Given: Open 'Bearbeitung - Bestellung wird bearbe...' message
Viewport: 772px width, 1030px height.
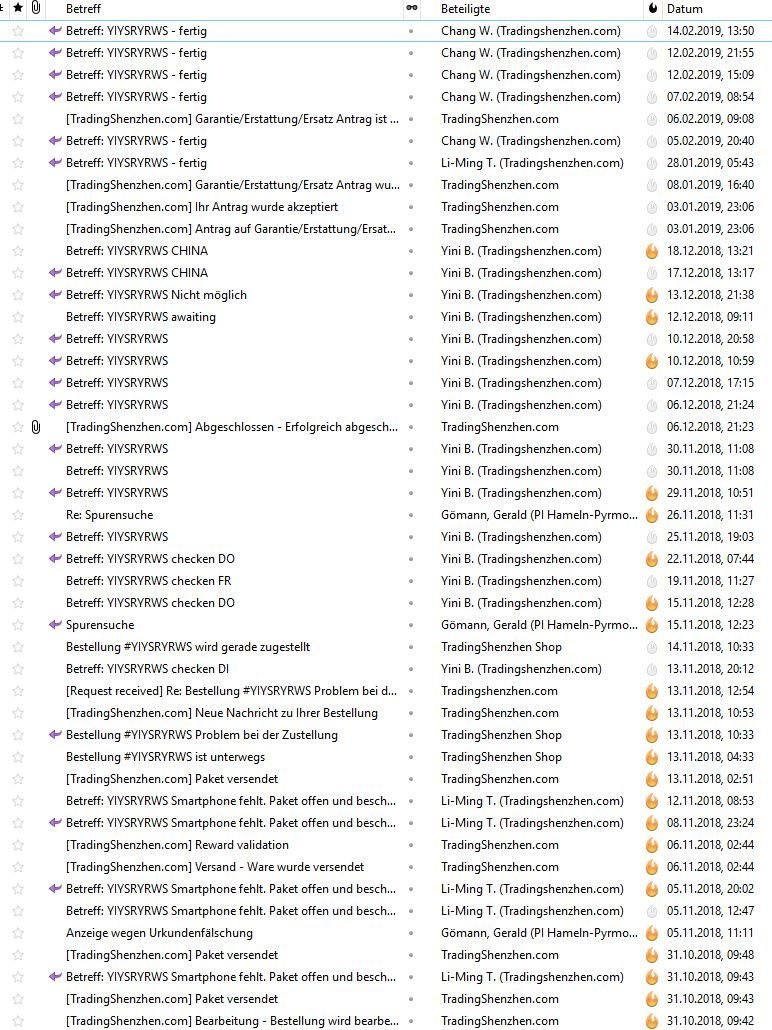Looking at the screenshot, I should [x=233, y=1021].
